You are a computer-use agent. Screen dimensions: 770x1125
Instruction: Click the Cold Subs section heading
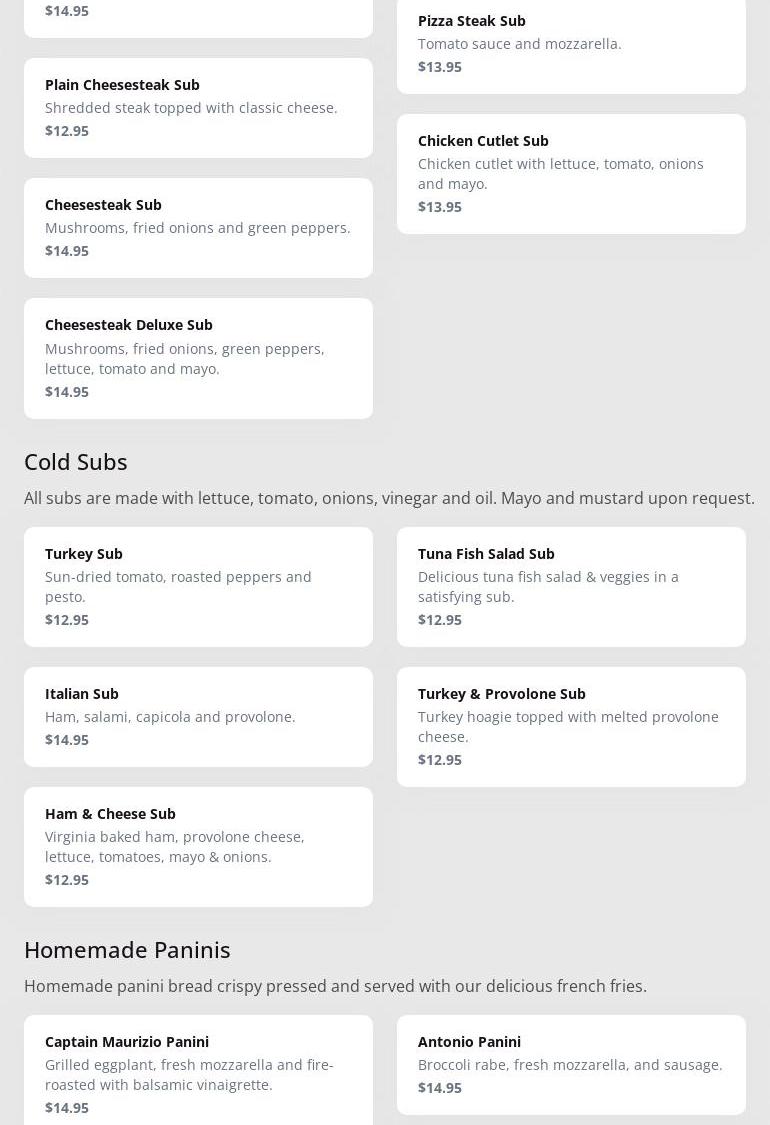point(76,461)
